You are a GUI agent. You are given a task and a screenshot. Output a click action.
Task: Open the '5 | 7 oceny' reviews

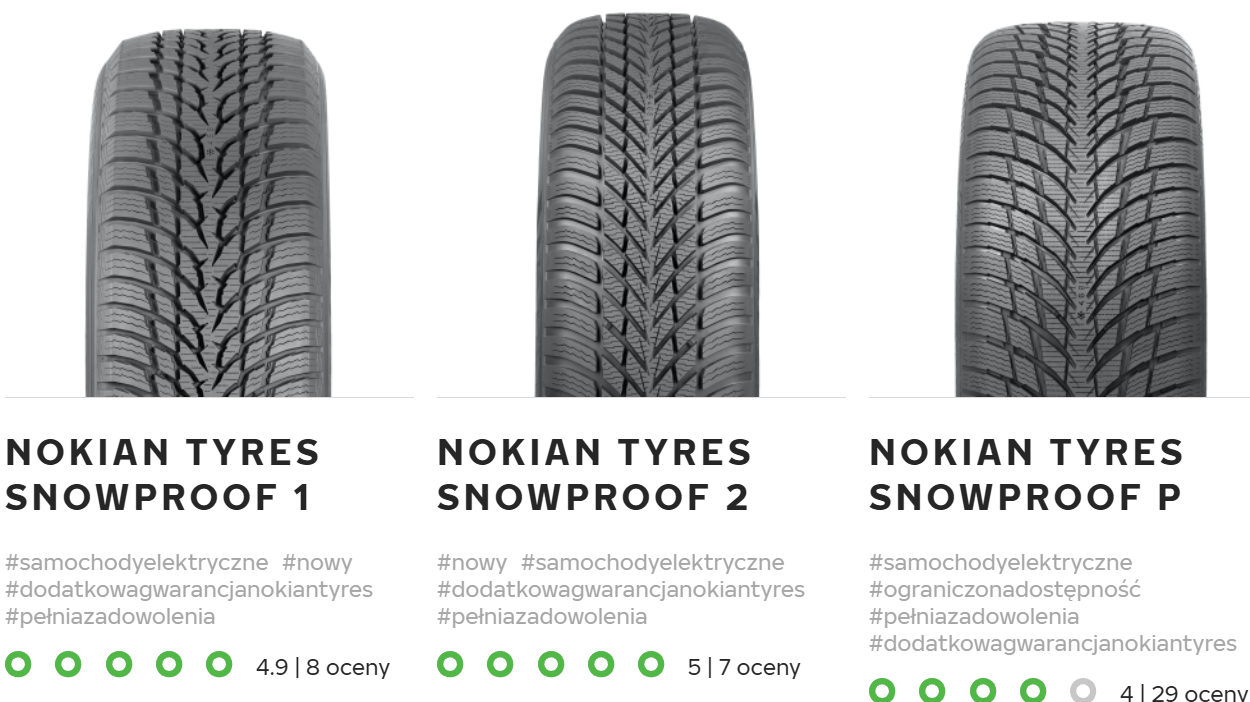pyautogui.click(x=744, y=667)
